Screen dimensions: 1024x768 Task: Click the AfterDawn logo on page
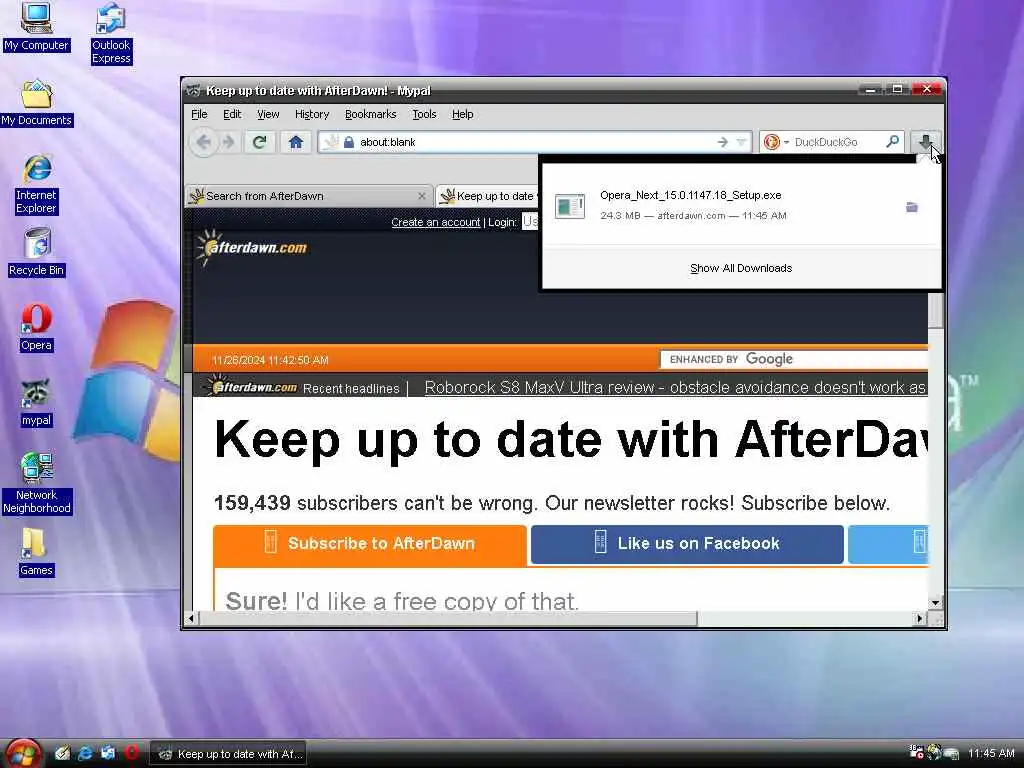click(x=251, y=247)
